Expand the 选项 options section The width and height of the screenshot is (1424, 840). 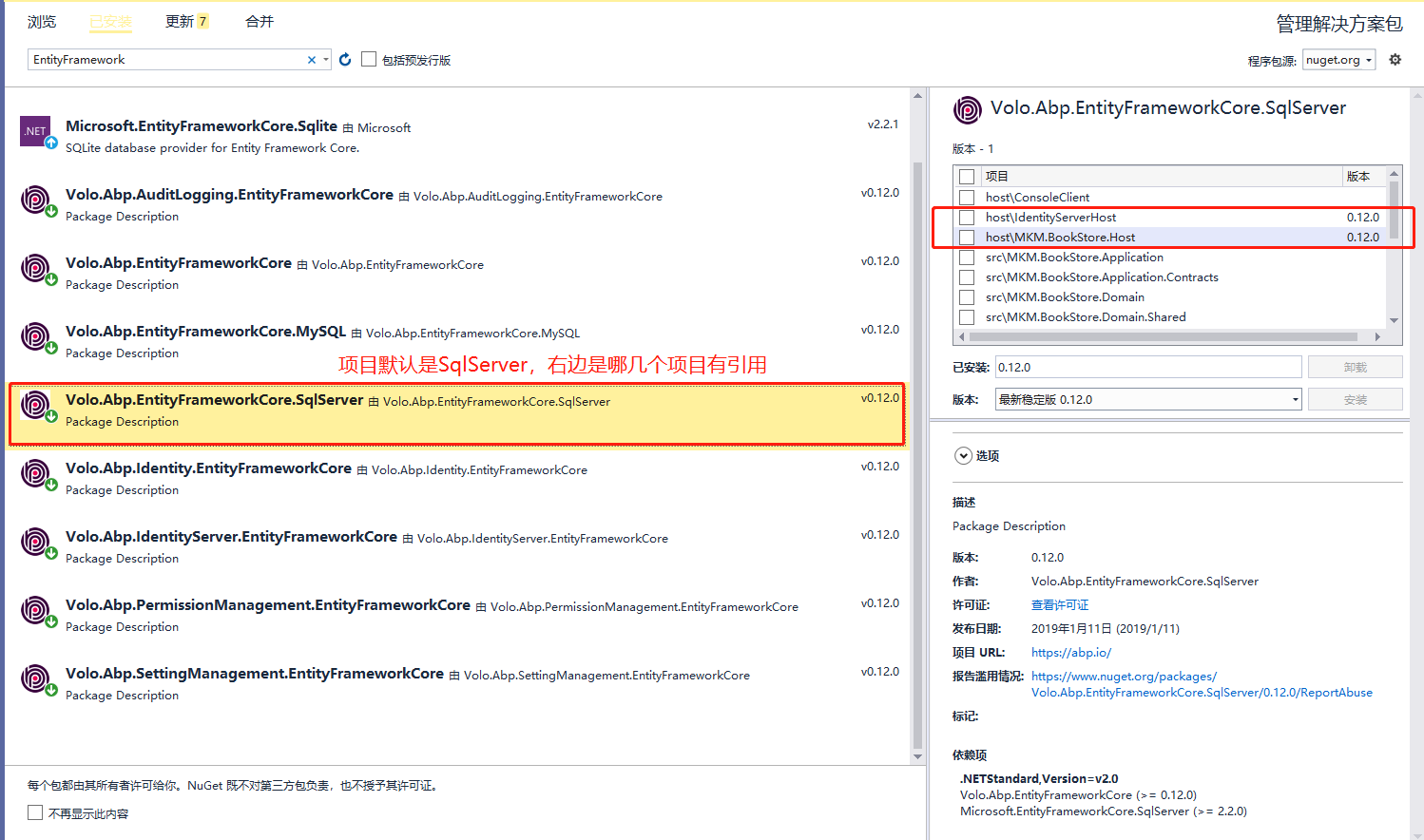(x=963, y=456)
